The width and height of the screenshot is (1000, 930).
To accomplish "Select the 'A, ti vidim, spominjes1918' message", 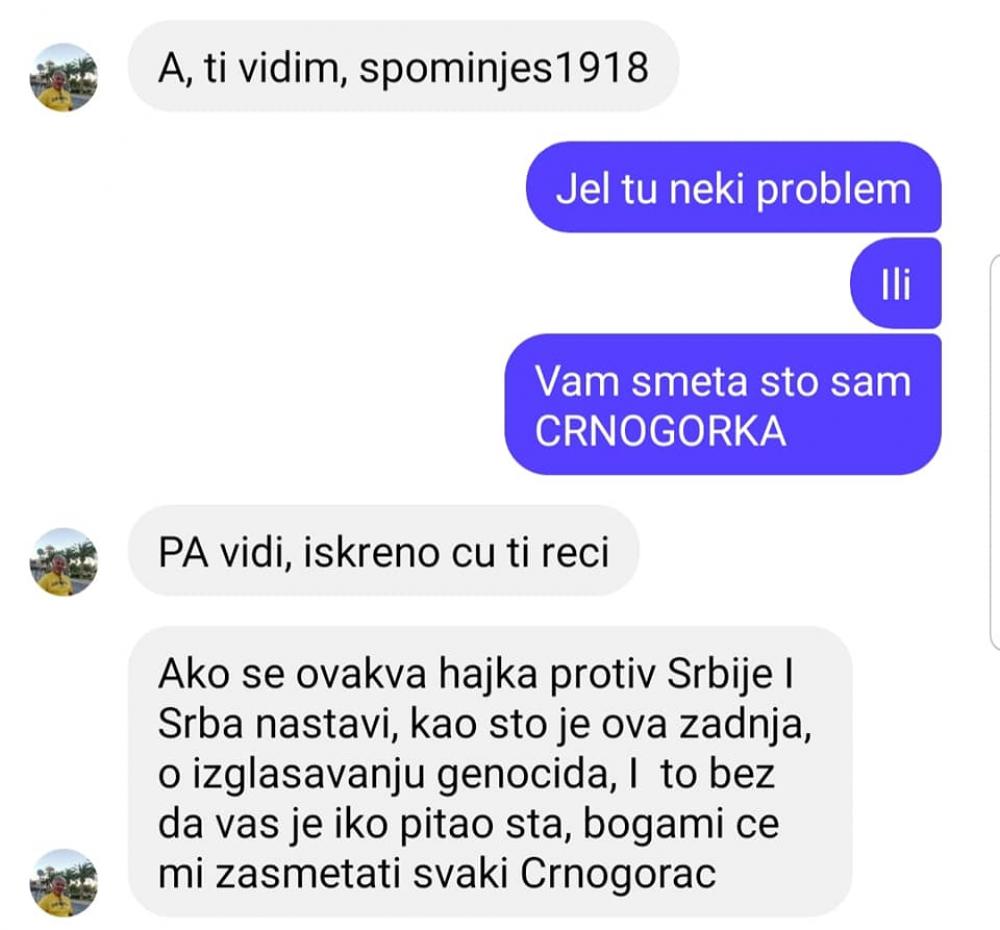I will [403, 66].
